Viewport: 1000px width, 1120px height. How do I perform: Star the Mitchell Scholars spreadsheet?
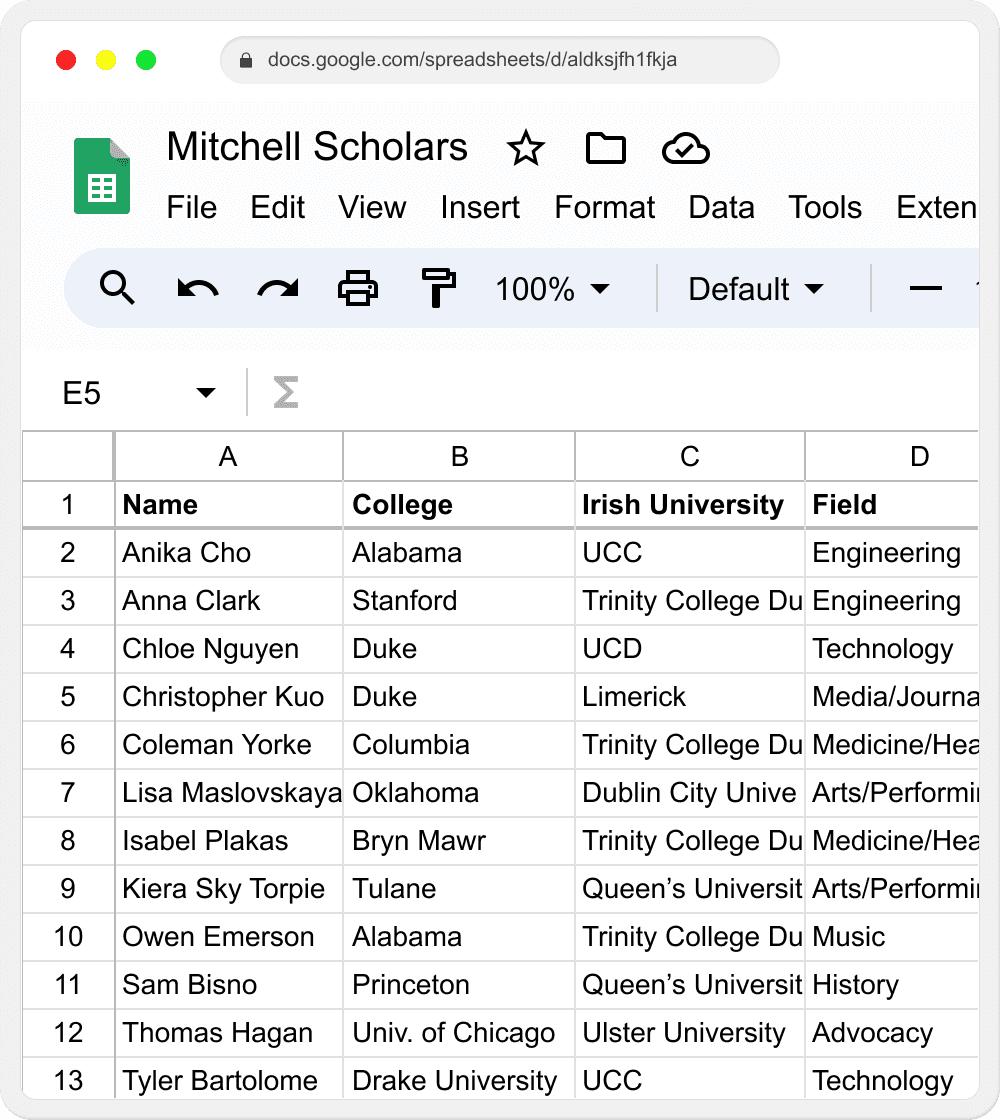coord(526,149)
